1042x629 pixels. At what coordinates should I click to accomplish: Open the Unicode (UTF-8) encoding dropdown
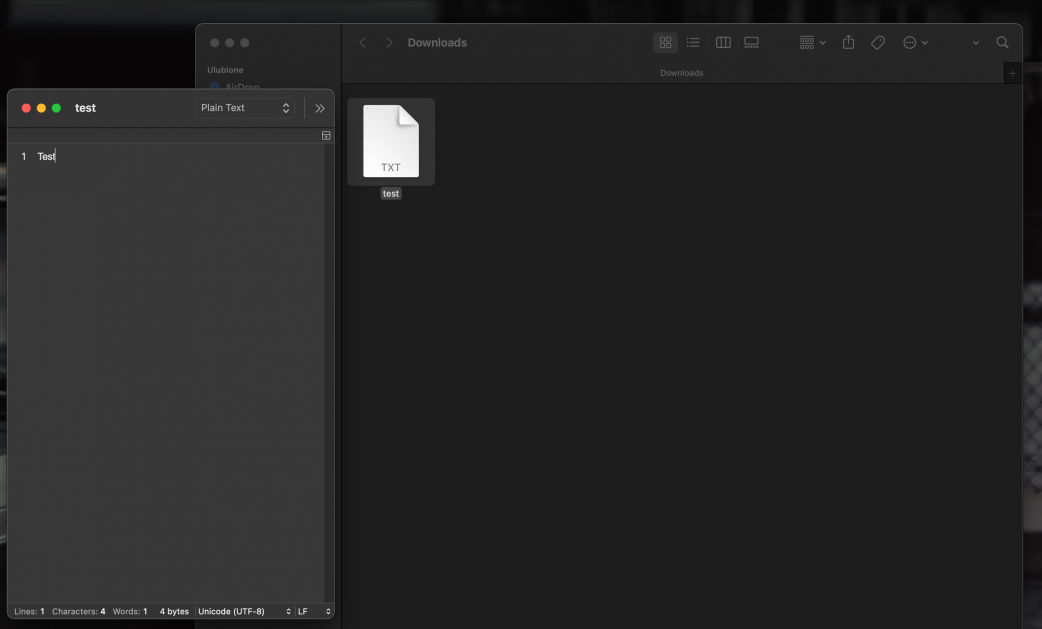point(244,611)
